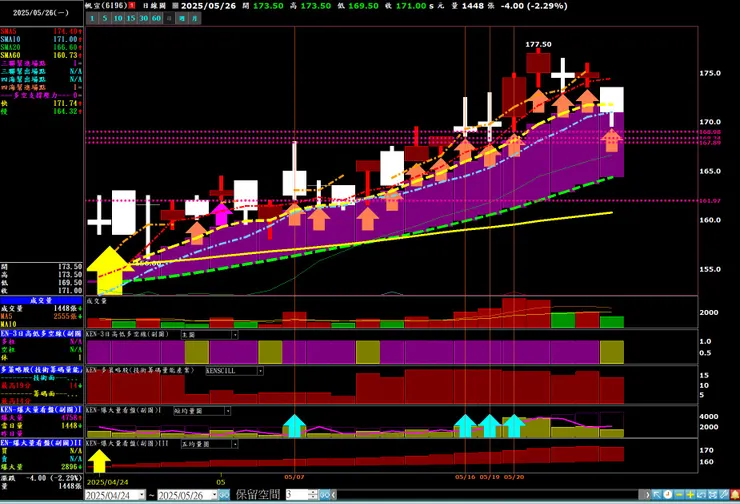
Task: Select the 30-minute timeframe button
Action: coord(143,18)
